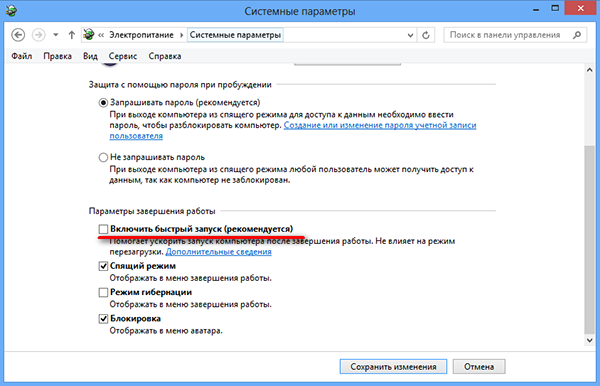Click the power options address bar icon
Image resolution: width=600 pixels, height=386 pixels.
(89, 35)
